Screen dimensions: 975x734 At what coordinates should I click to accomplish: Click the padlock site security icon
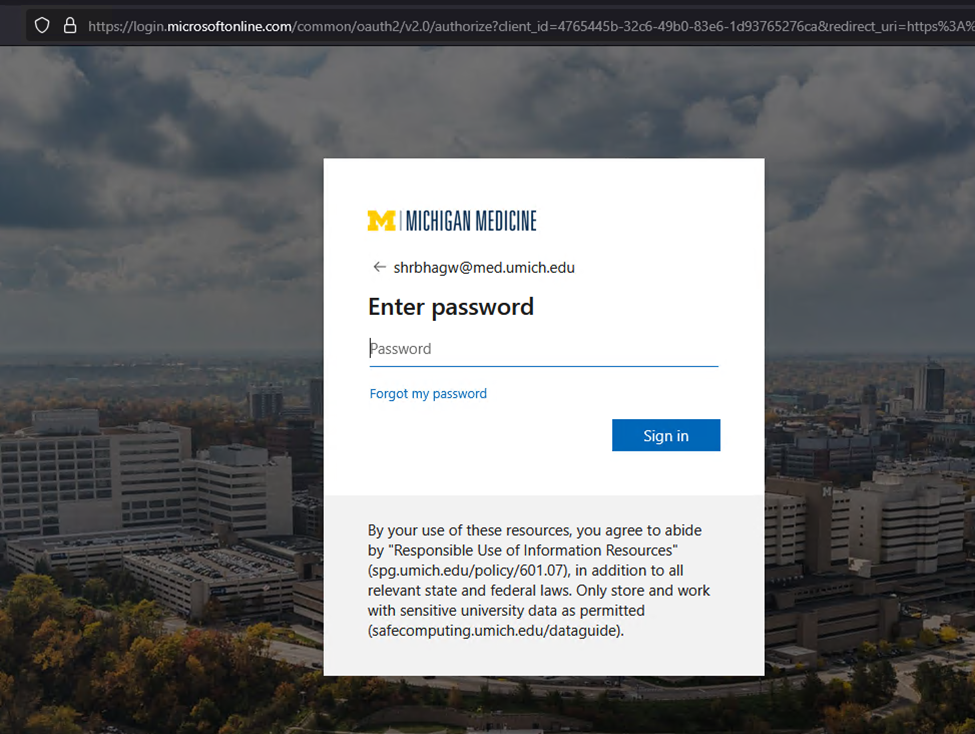point(69,25)
